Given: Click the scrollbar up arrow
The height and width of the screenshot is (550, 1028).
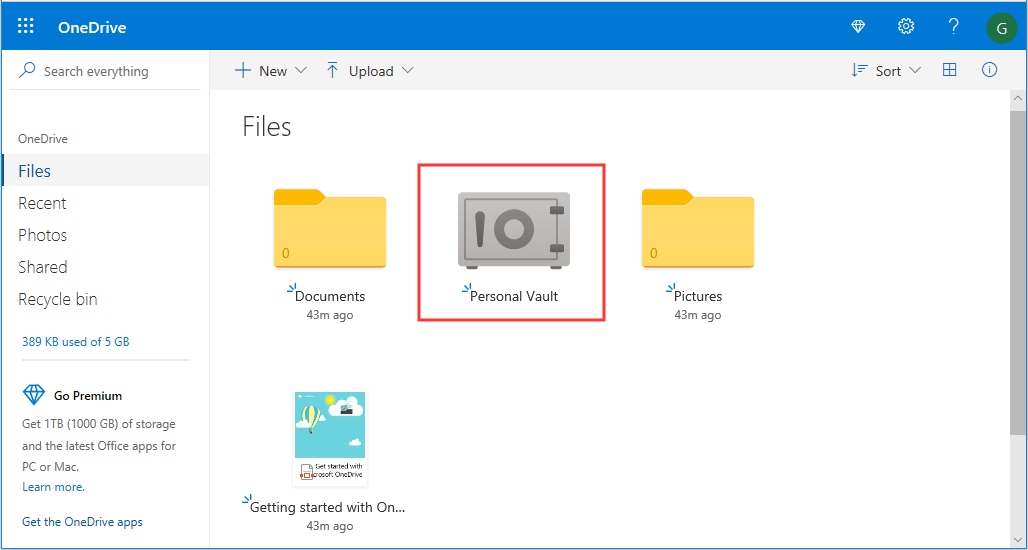Looking at the screenshot, I should (x=1018, y=98).
